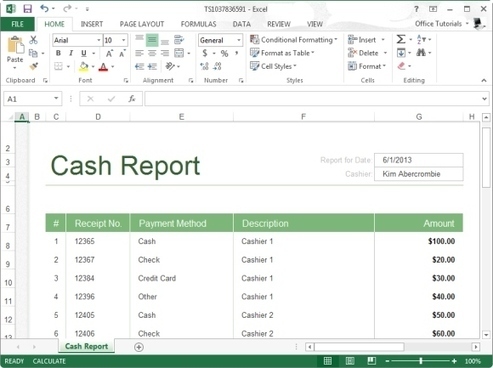Click the Percent Style icon
The height and width of the screenshot is (368, 493).
tap(224, 53)
